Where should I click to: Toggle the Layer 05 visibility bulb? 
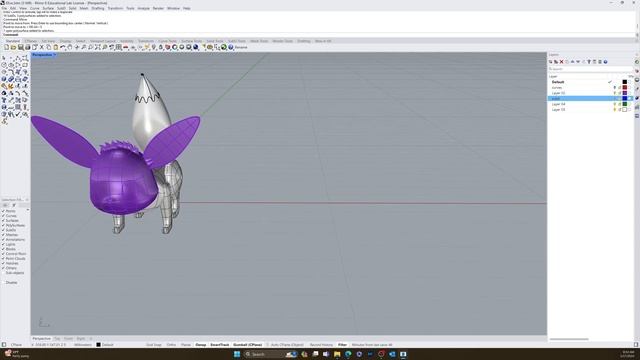(614, 109)
